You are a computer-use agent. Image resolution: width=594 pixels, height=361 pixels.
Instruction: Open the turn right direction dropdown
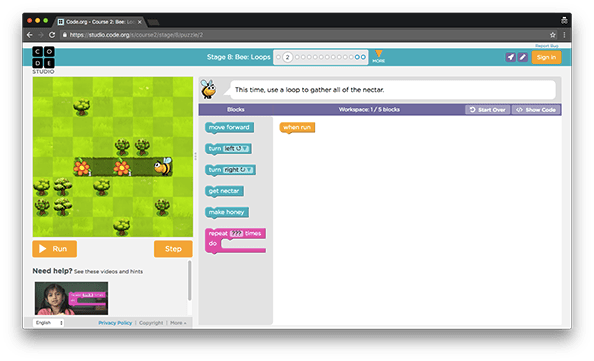click(238, 170)
